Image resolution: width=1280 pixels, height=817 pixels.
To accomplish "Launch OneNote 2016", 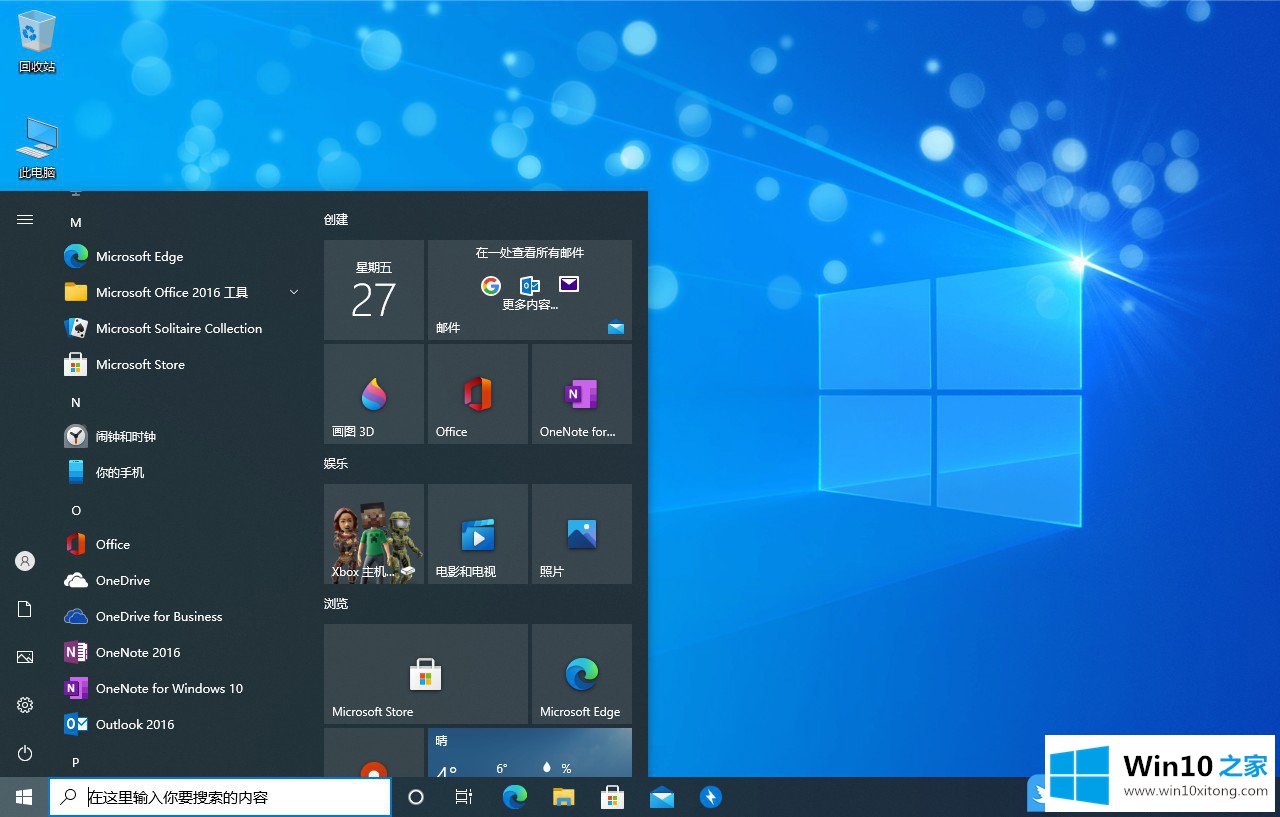I will coord(182,653).
